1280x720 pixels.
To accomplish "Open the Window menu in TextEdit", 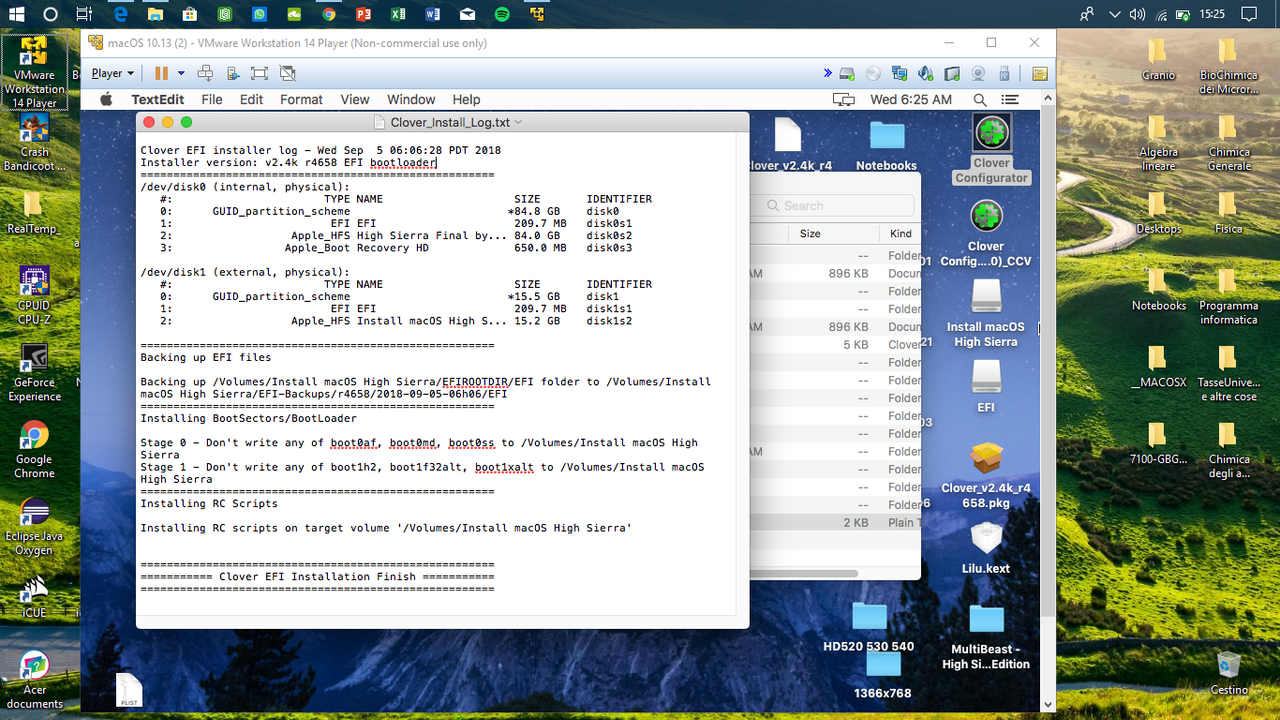I will 411,99.
